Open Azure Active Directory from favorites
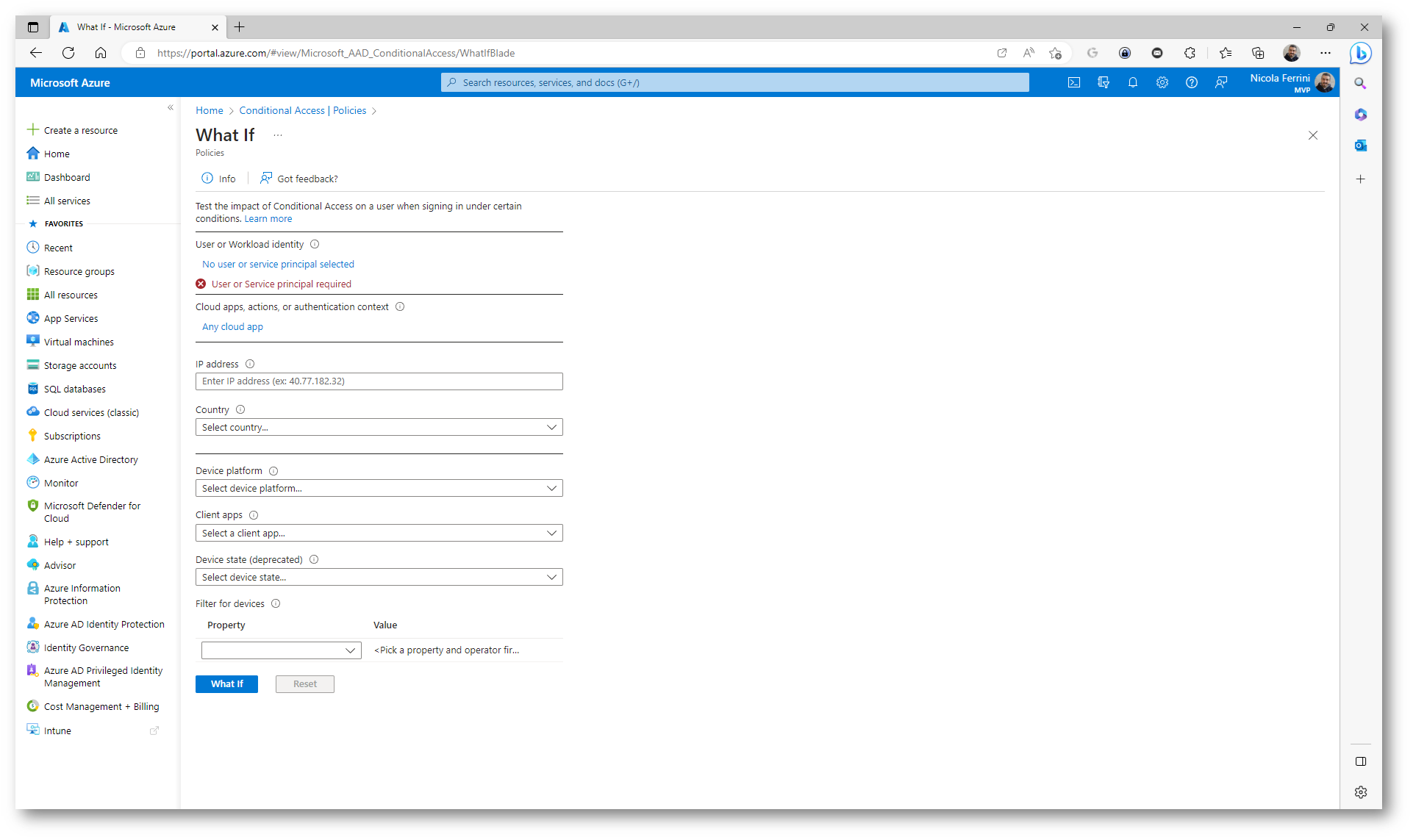This screenshot has height=840, width=1413. click(82, 459)
